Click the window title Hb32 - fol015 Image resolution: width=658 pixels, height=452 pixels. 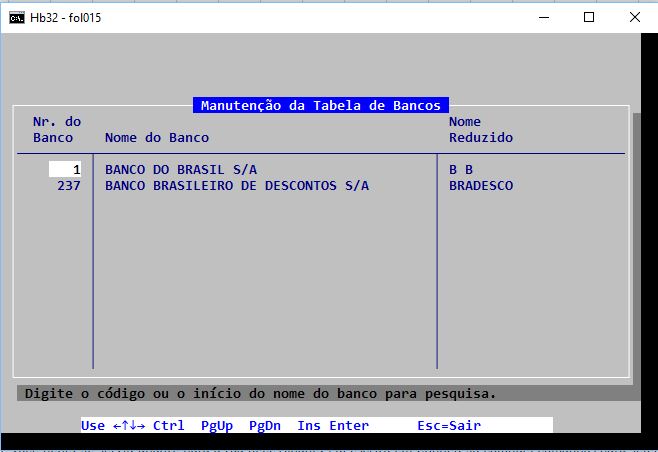point(65,18)
